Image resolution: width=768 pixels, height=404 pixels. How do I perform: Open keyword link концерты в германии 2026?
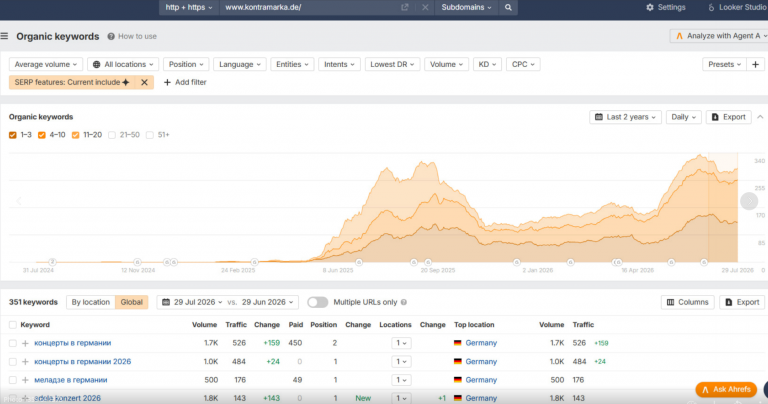coord(83,361)
